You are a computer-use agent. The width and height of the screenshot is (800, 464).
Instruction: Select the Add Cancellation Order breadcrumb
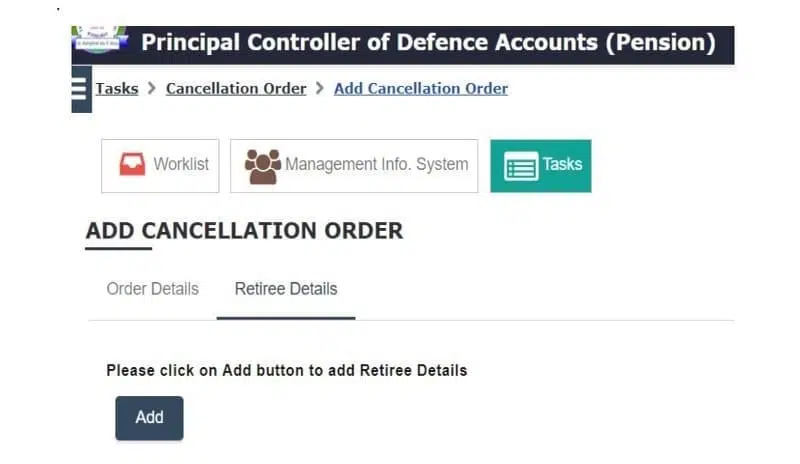tap(420, 89)
